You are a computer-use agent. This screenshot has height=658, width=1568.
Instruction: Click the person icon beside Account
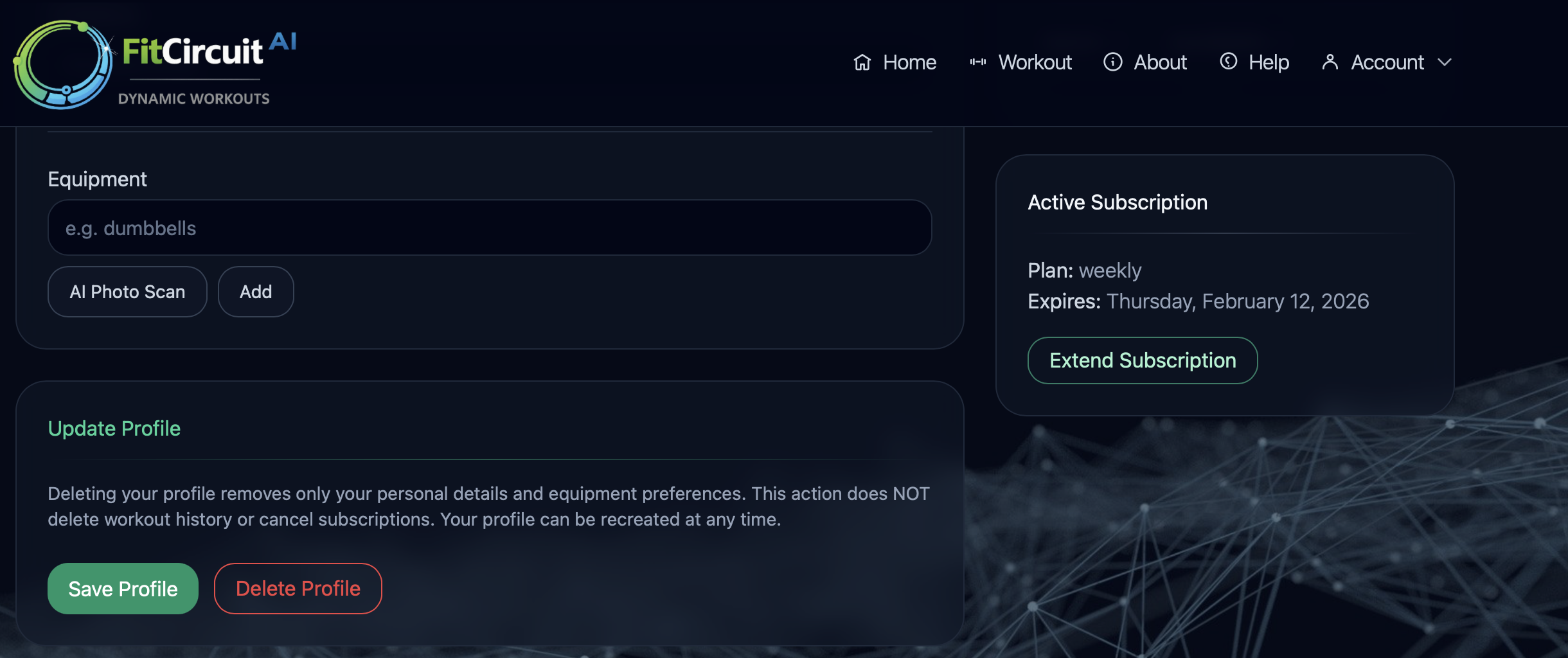(x=1330, y=62)
